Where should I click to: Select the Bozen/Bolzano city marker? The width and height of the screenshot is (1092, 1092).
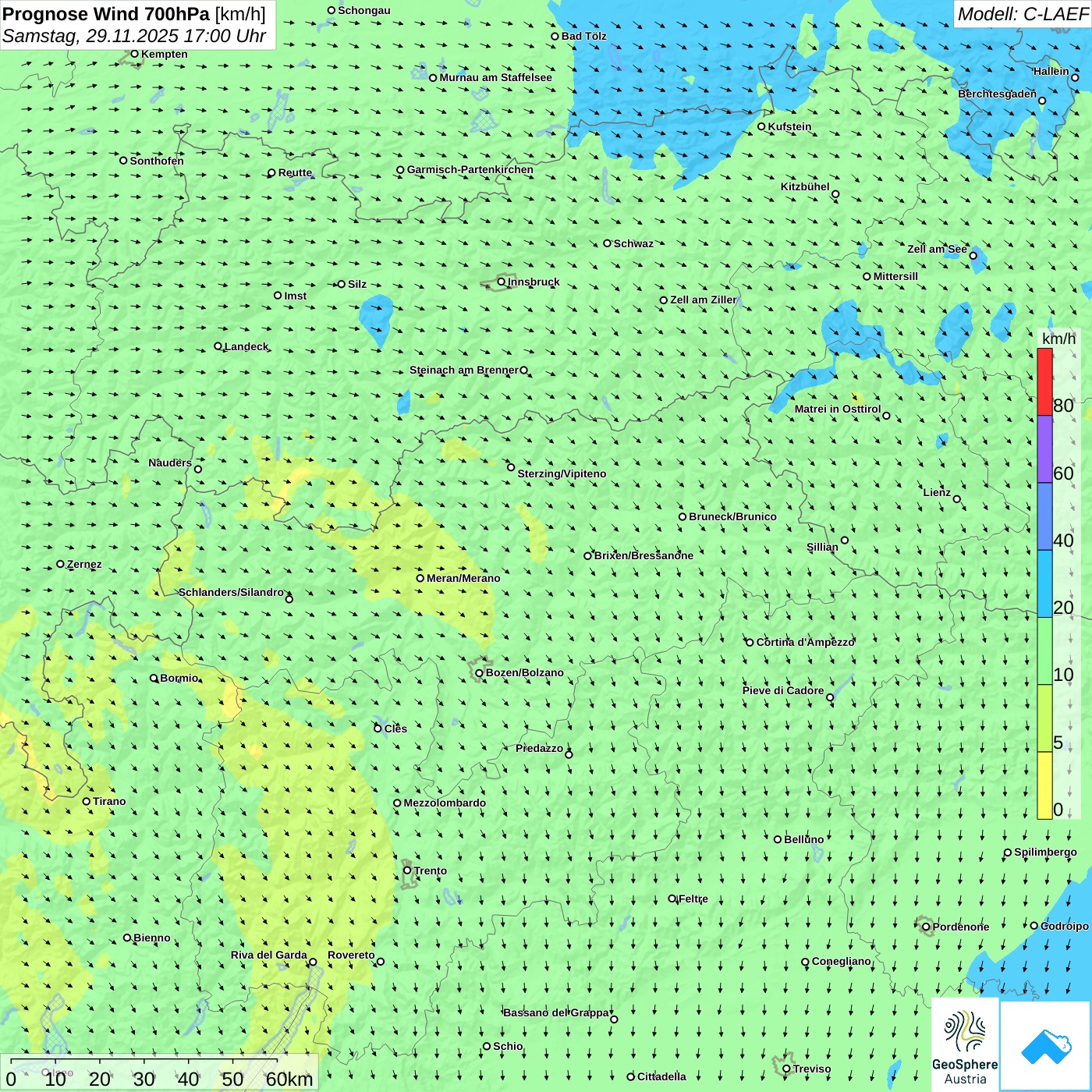coord(479,672)
